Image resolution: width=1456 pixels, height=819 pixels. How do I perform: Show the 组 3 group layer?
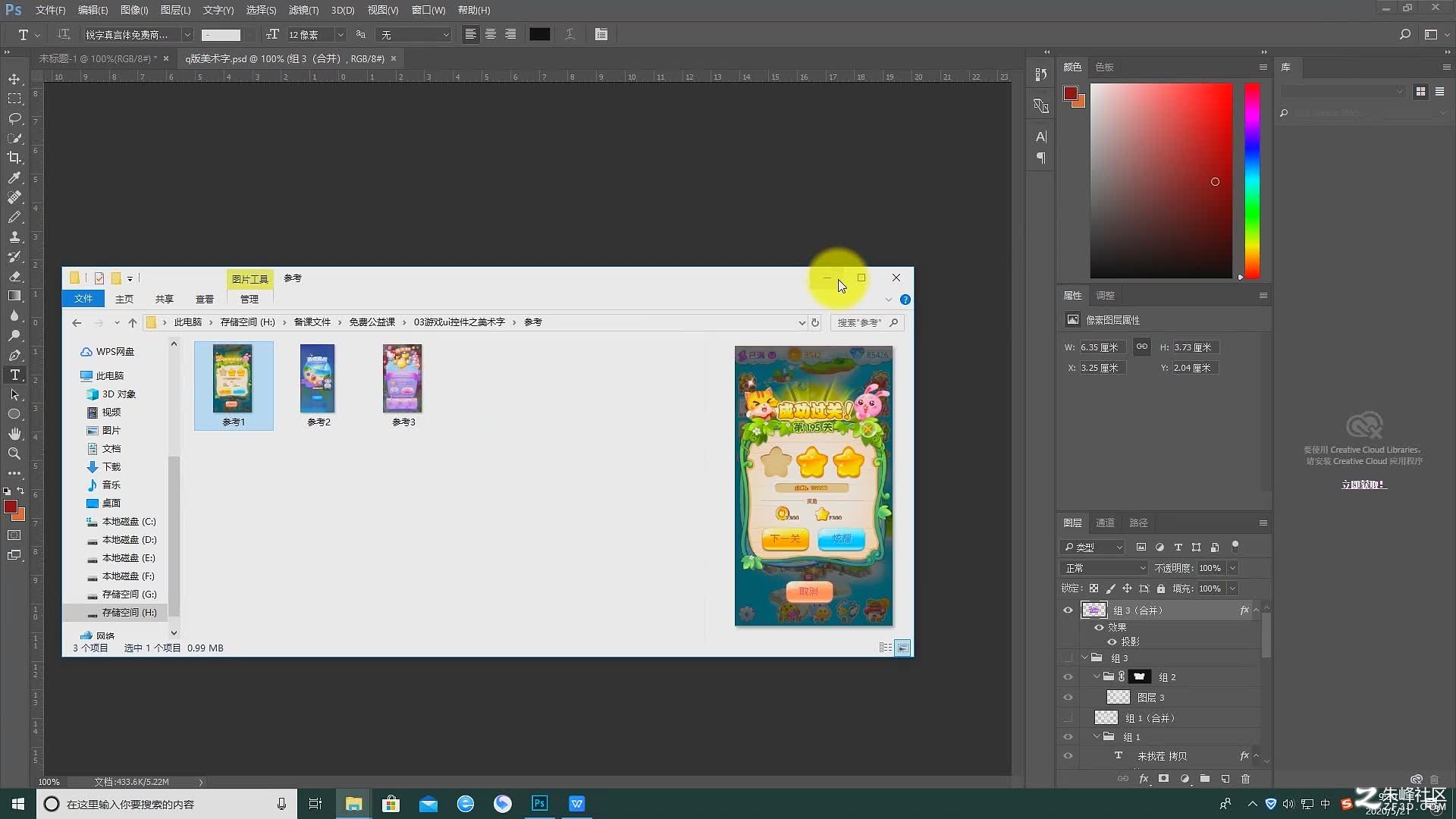1068,658
